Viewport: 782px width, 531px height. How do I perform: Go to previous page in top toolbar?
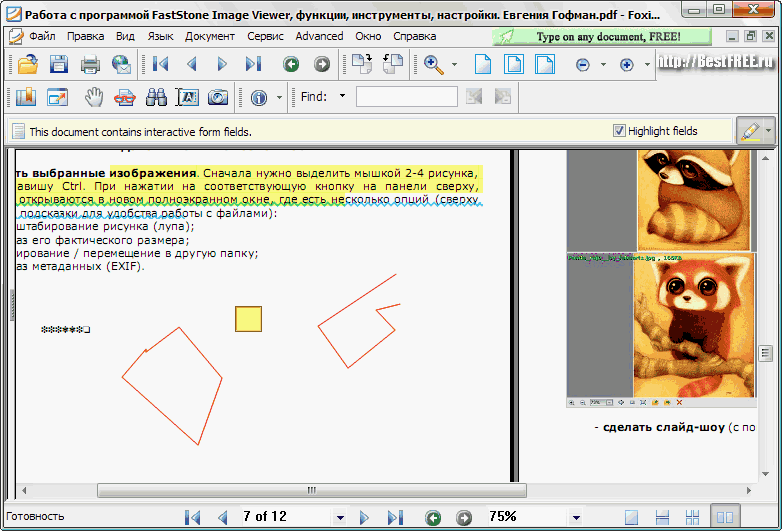pyautogui.click(x=192, y=64)
